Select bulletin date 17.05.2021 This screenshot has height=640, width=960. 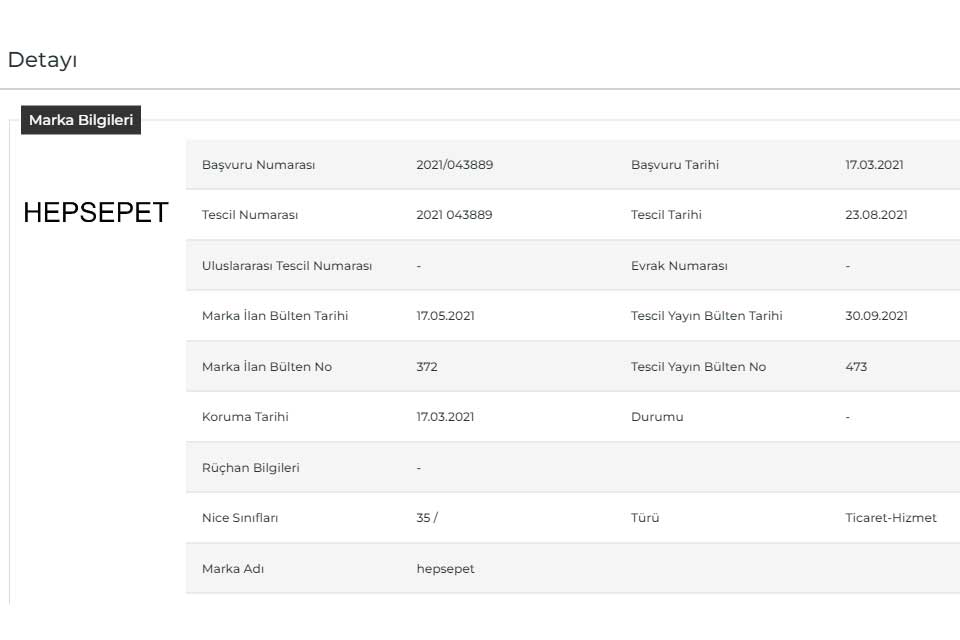click(446, 316)
